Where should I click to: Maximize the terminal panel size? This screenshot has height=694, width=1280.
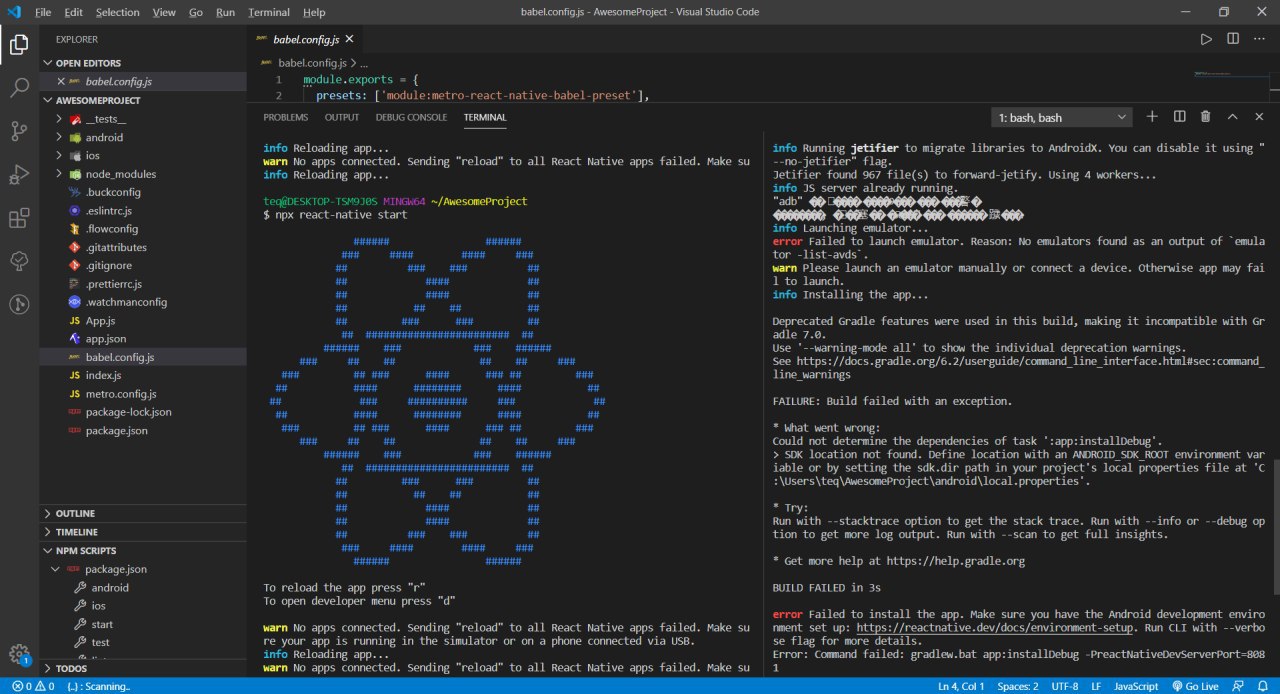click(1232, 117)
